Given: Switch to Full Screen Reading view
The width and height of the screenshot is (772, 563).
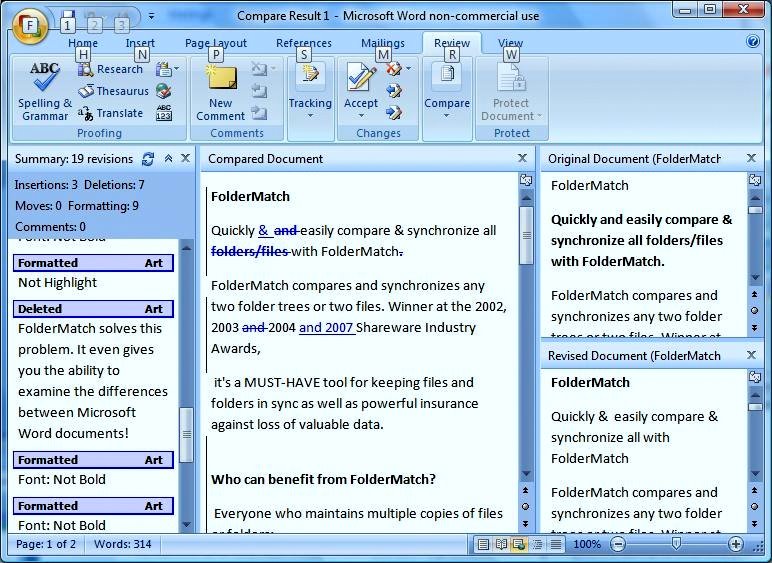Looking at the screenshot, I should coord(501,544).
